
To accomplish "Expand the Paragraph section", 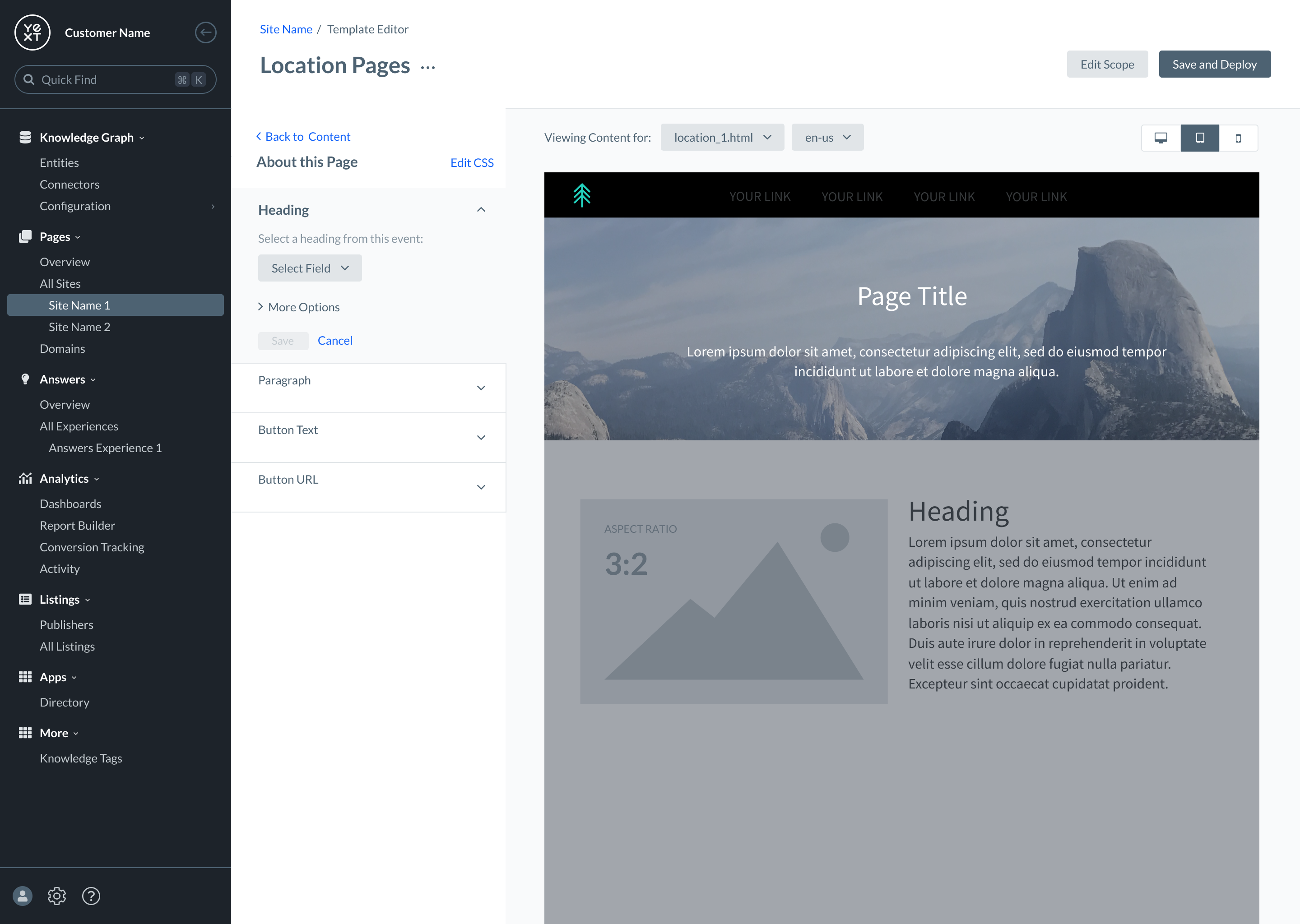I will click(481, 388).
